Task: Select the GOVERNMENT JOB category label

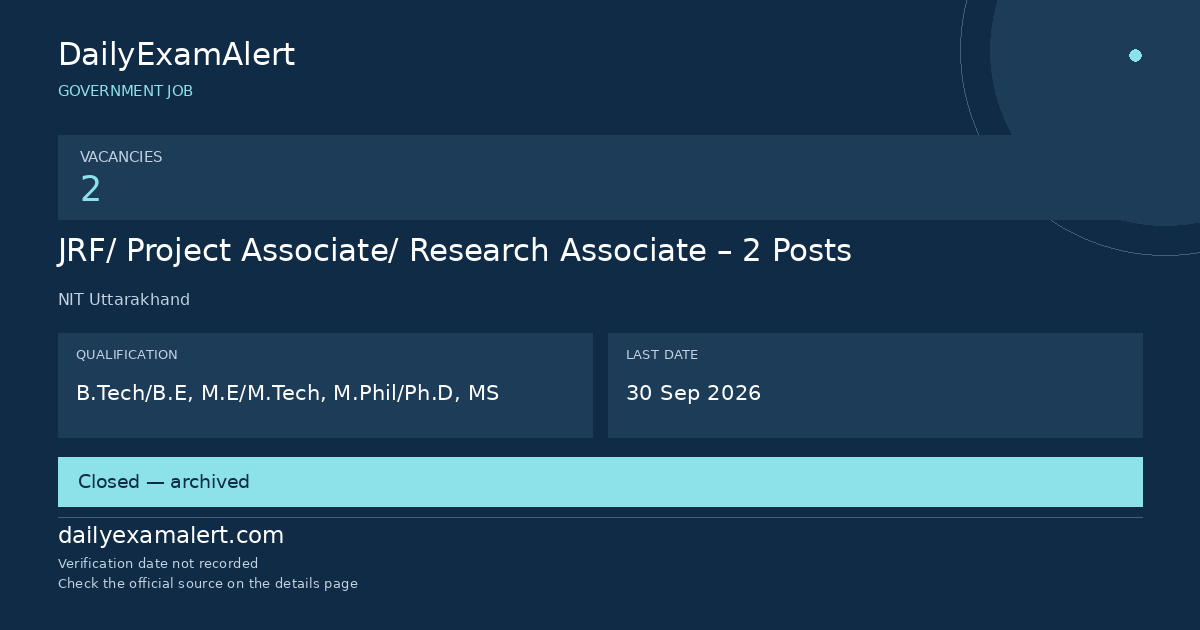Action: (x=125, y=91)
